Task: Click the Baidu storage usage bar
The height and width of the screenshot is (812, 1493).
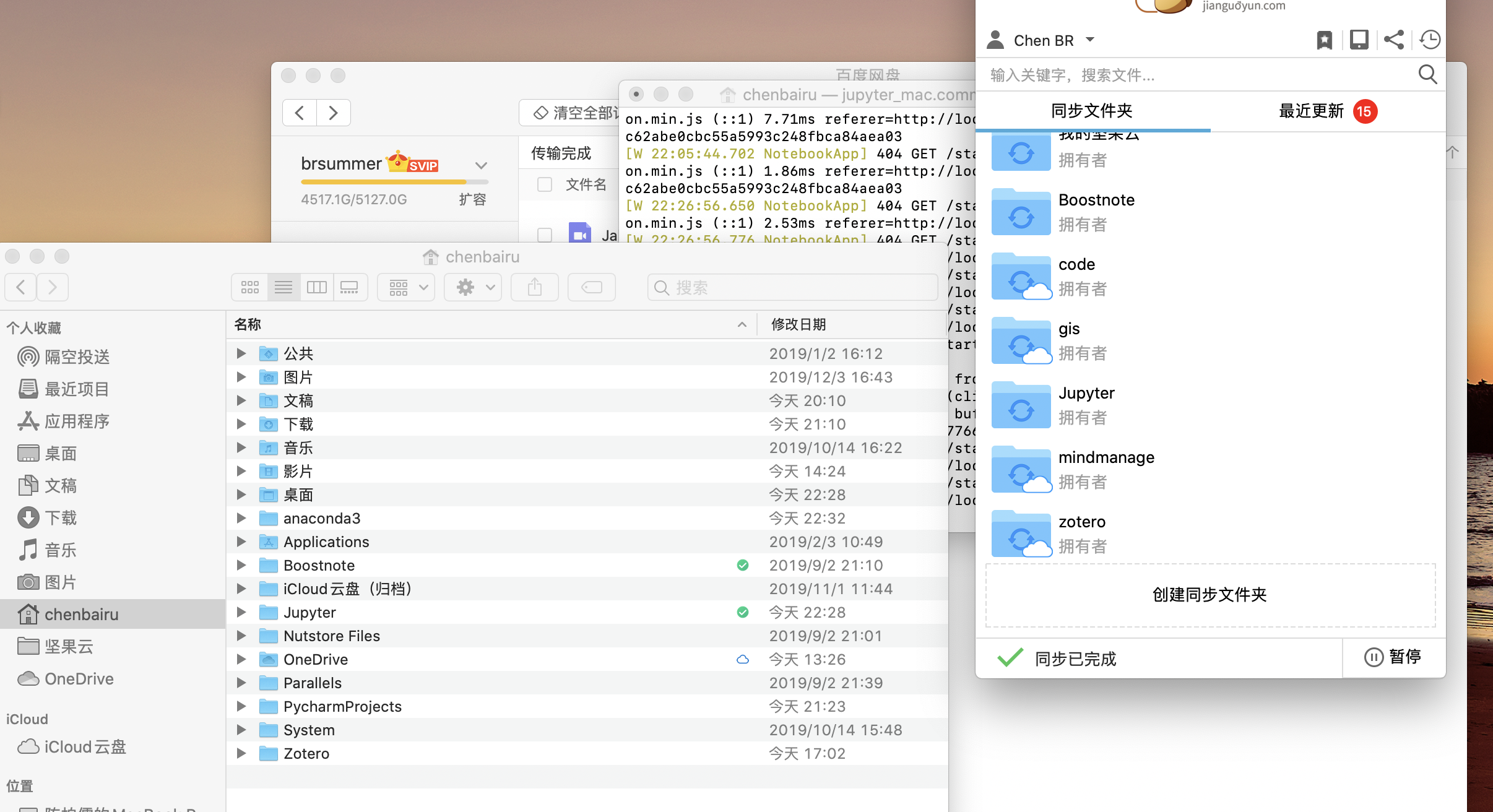Action: click(x=395, y=182)
